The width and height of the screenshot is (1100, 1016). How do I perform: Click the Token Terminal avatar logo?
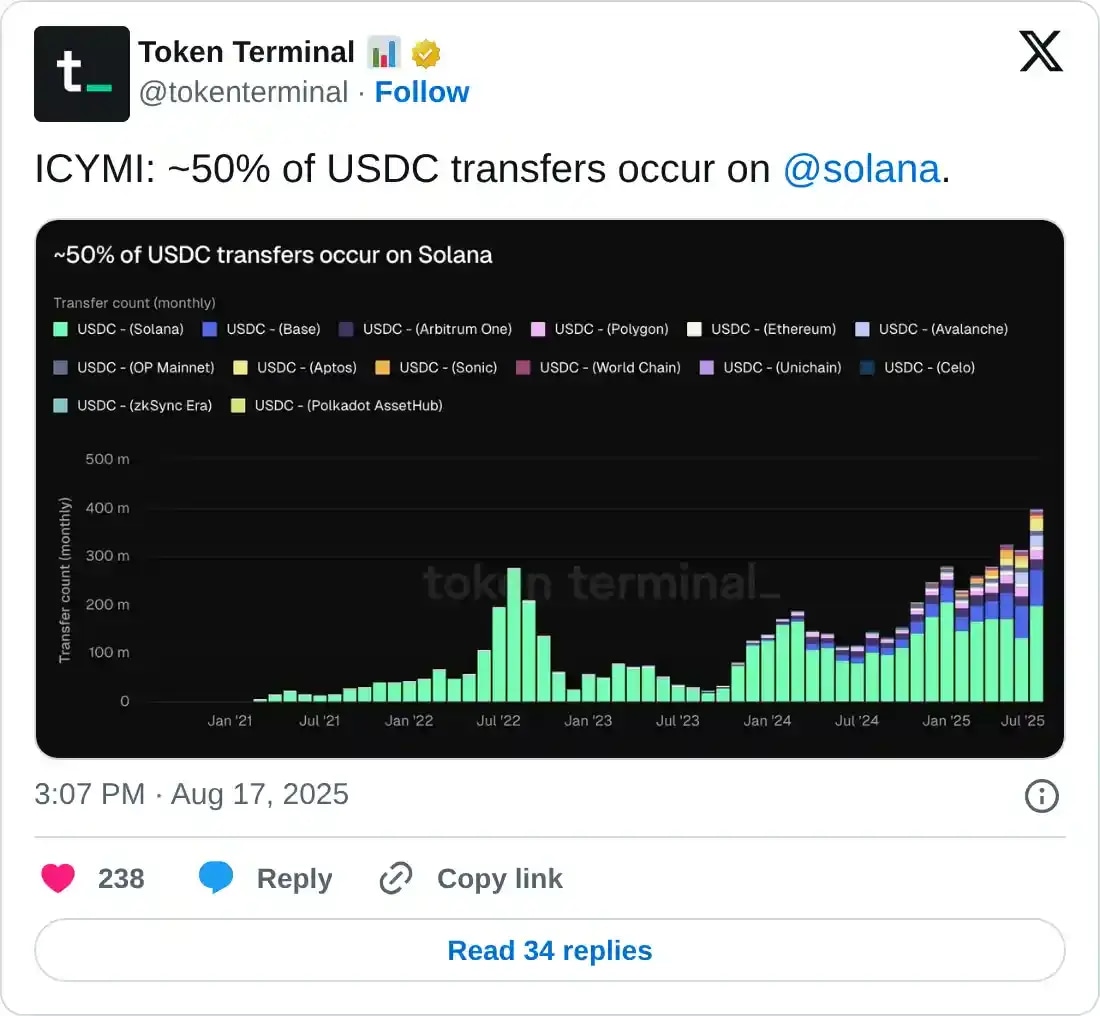point(82,74)
